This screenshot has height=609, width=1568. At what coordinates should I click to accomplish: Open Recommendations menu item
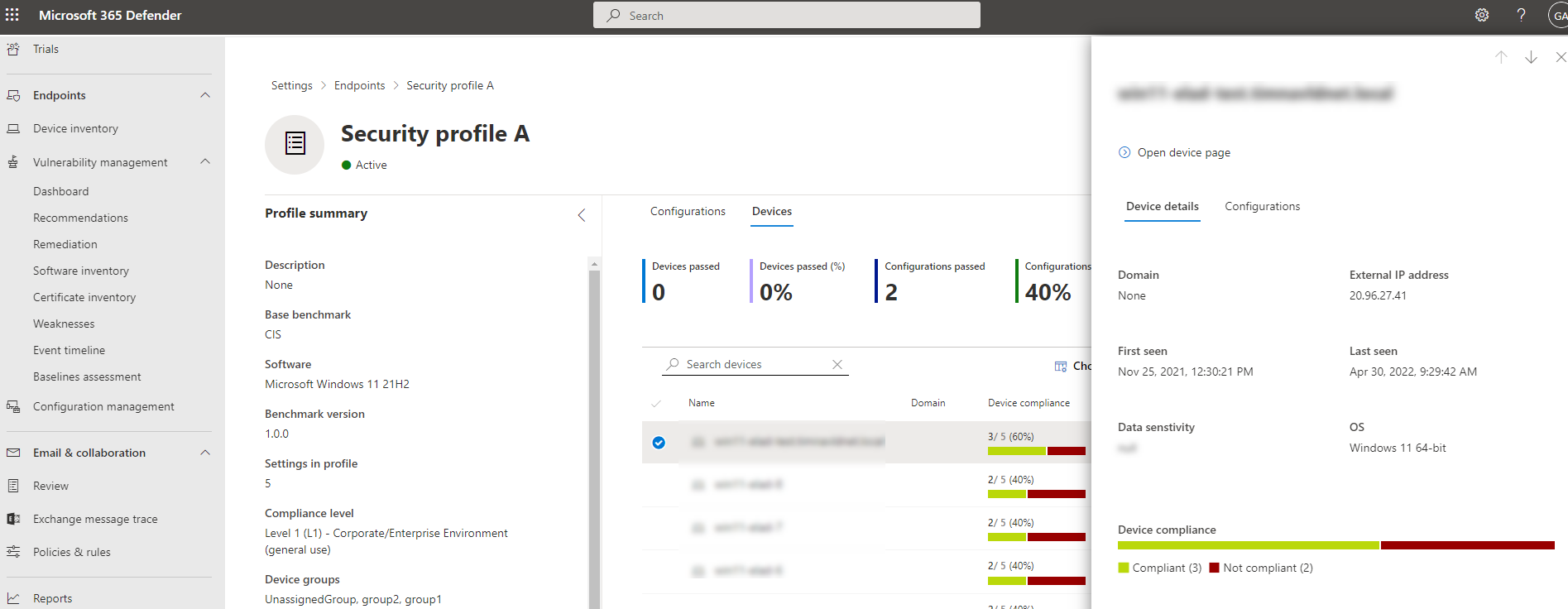(x=80, y=218)
